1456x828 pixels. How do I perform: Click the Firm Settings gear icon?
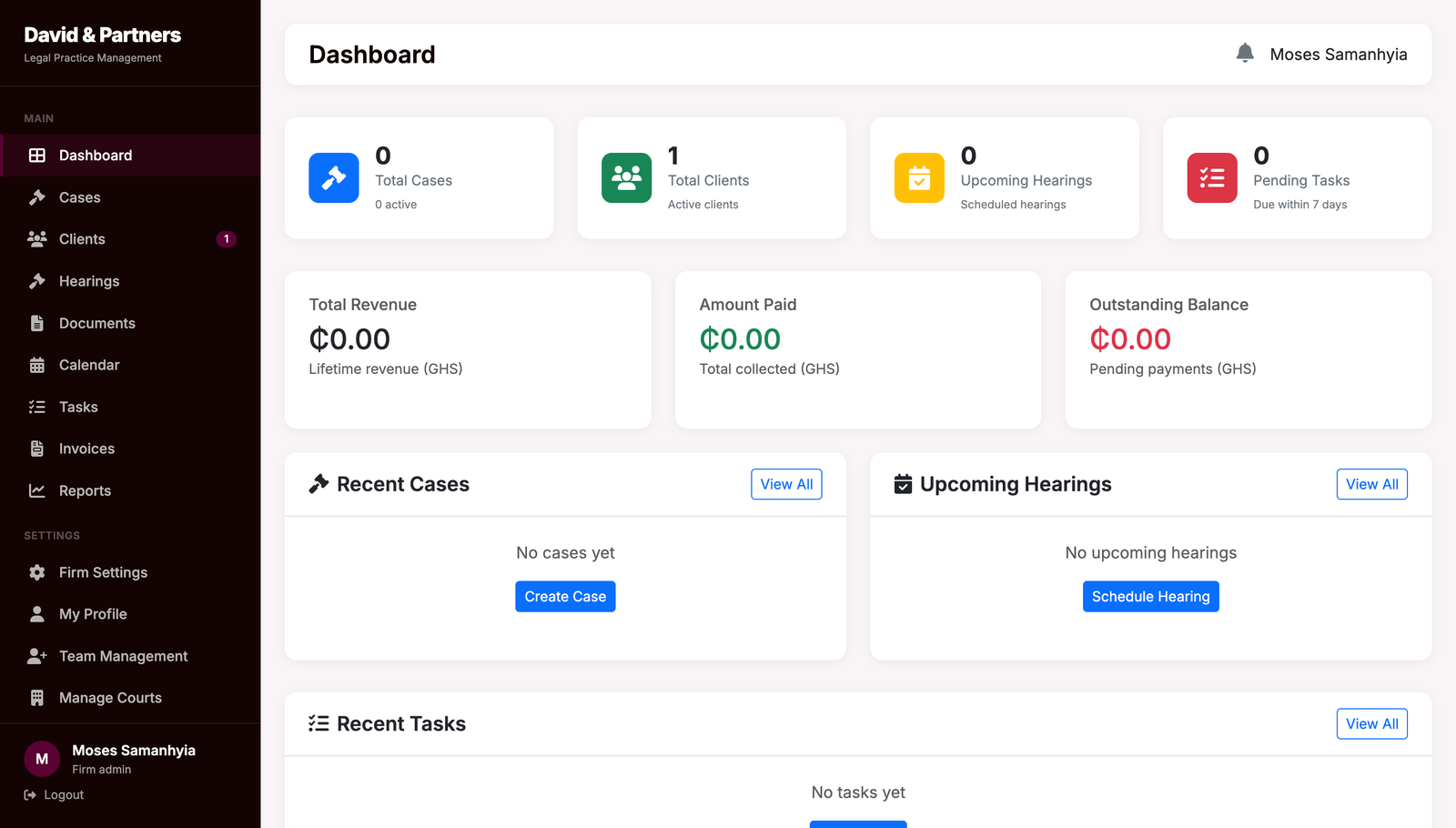[x=37, y=572]
